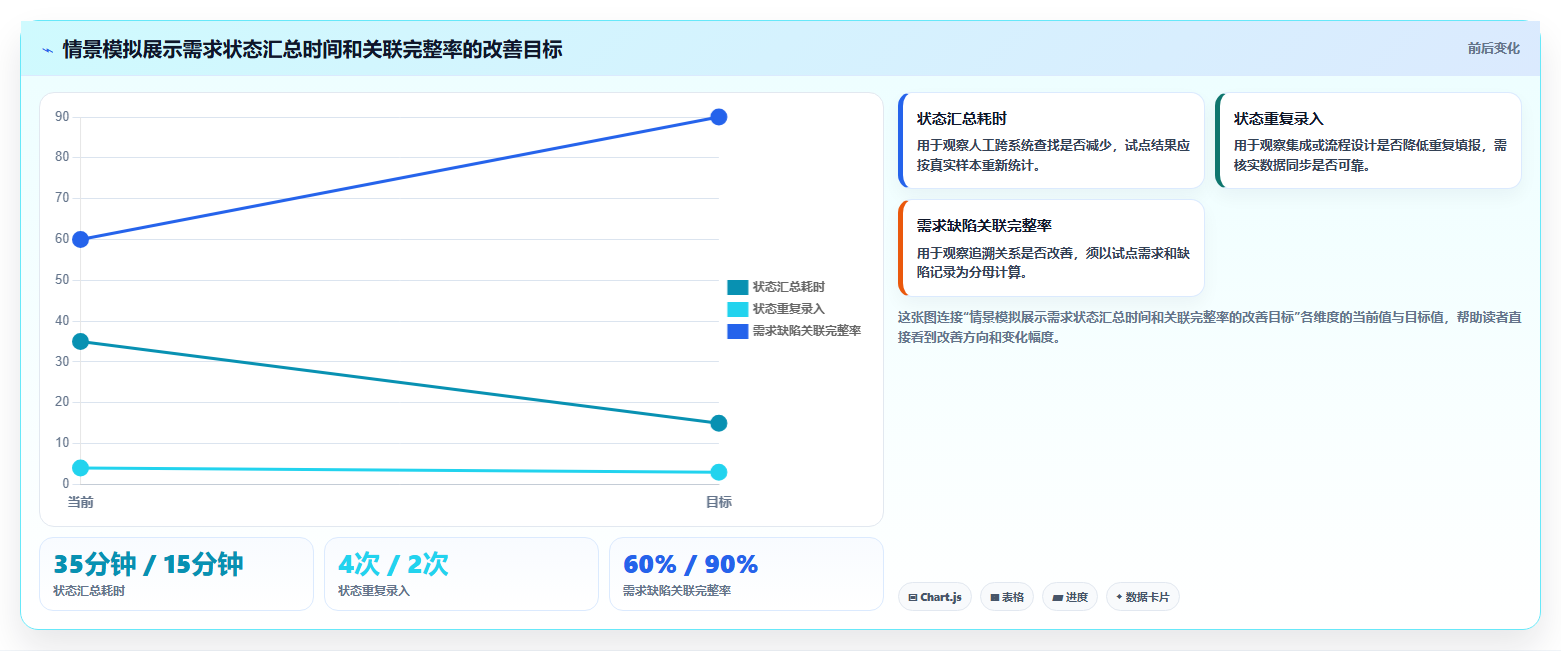Image resolution: width=1561 pixels, height=651 pixels.
Task: Select the 状态重复录入 target data point
Action: [x=718, y=472]
